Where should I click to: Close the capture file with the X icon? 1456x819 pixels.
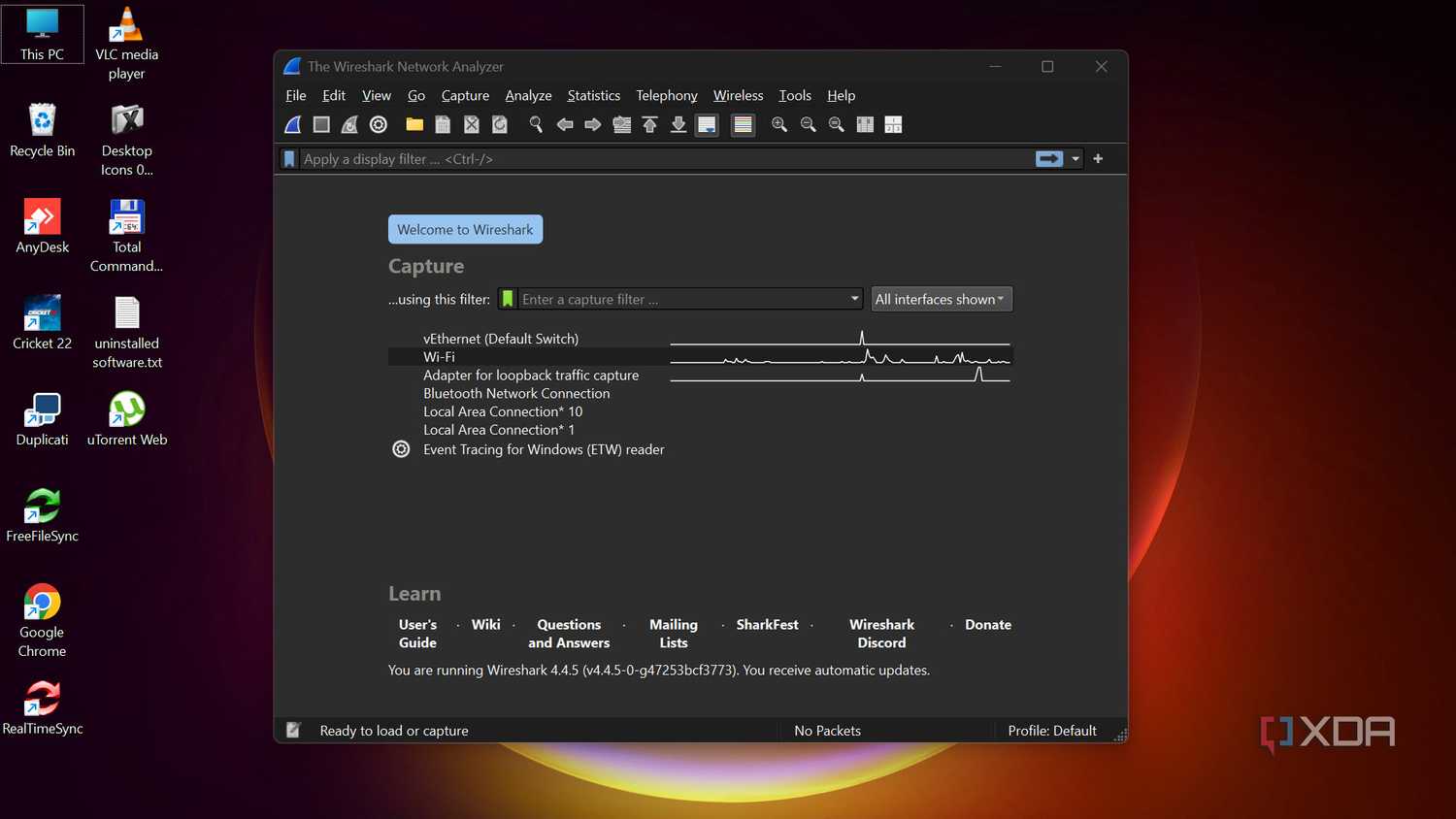[x=472, y=124]
